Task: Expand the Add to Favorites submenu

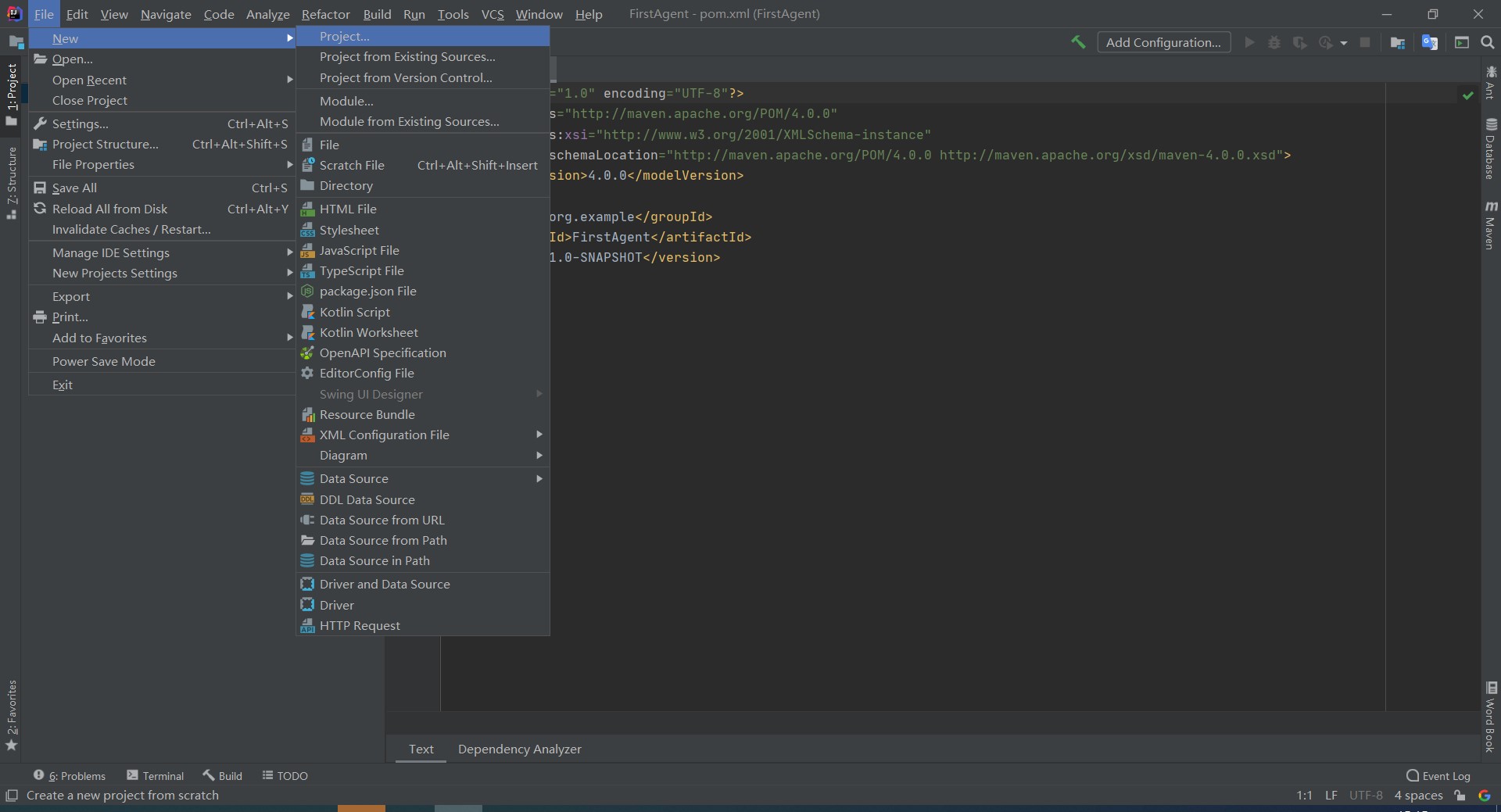Action: pos(162,338)
